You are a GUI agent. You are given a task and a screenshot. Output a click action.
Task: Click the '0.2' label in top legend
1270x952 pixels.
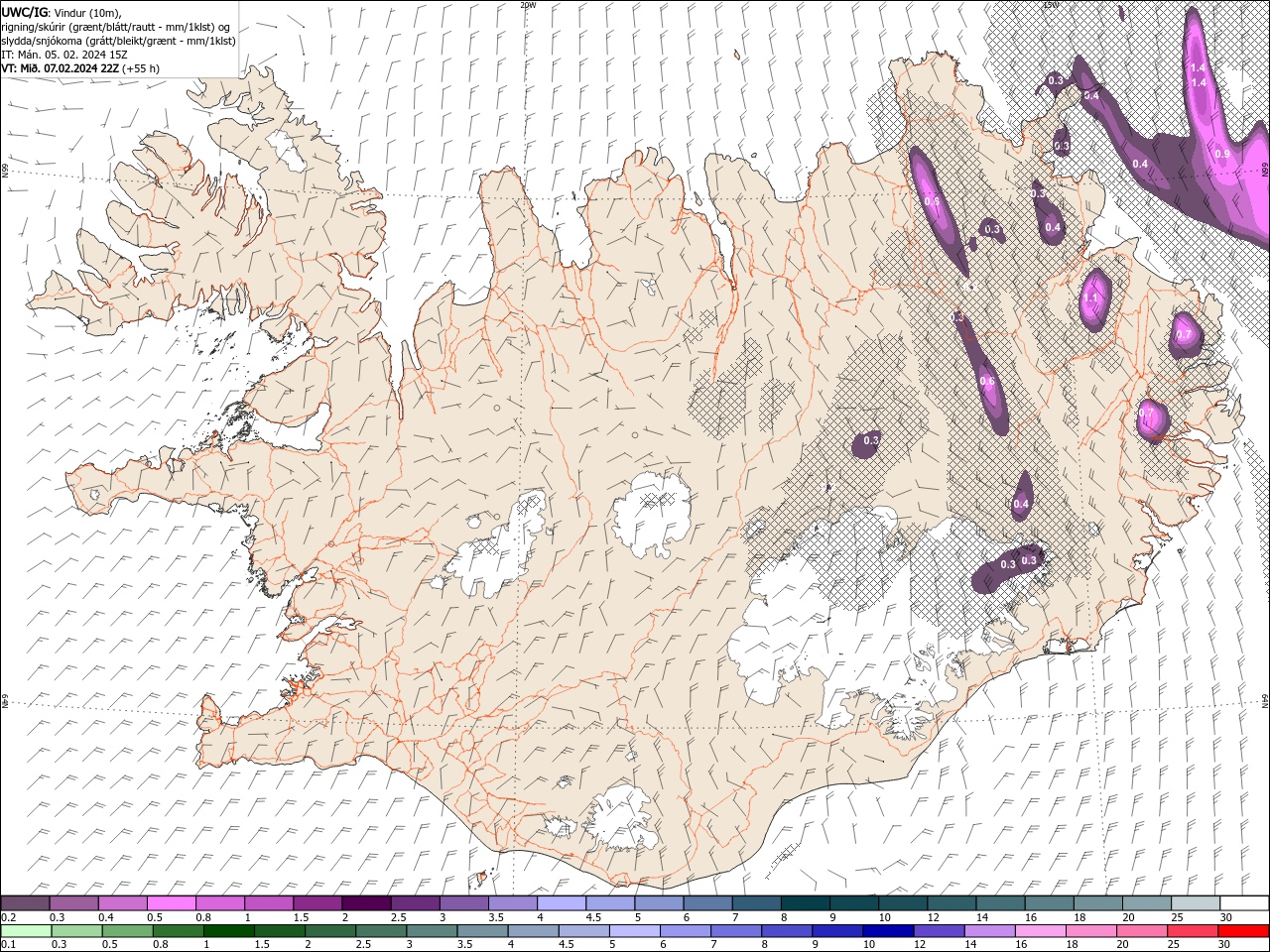[8, 917]
